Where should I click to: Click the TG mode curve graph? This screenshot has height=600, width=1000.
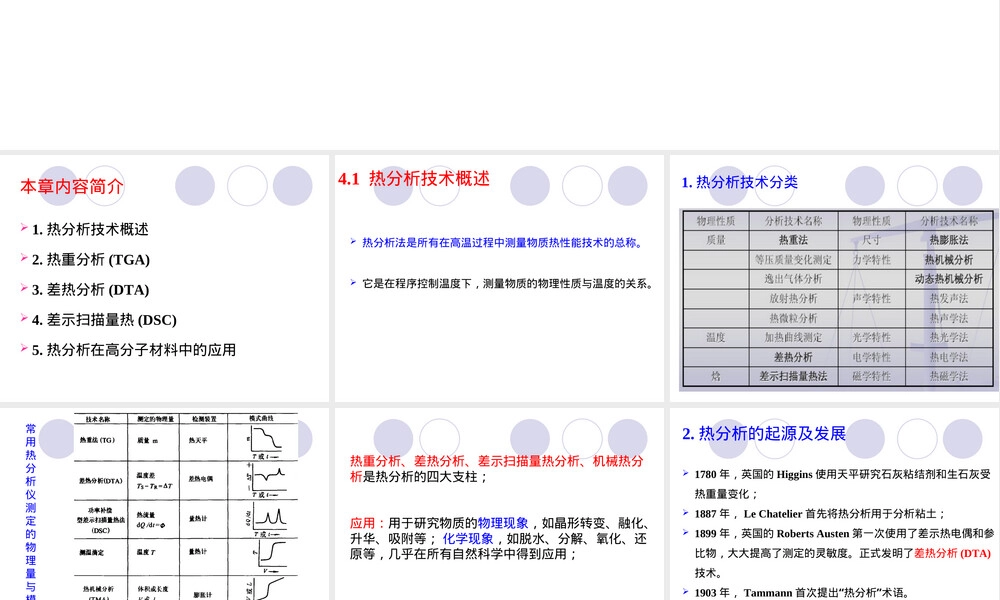265,441
